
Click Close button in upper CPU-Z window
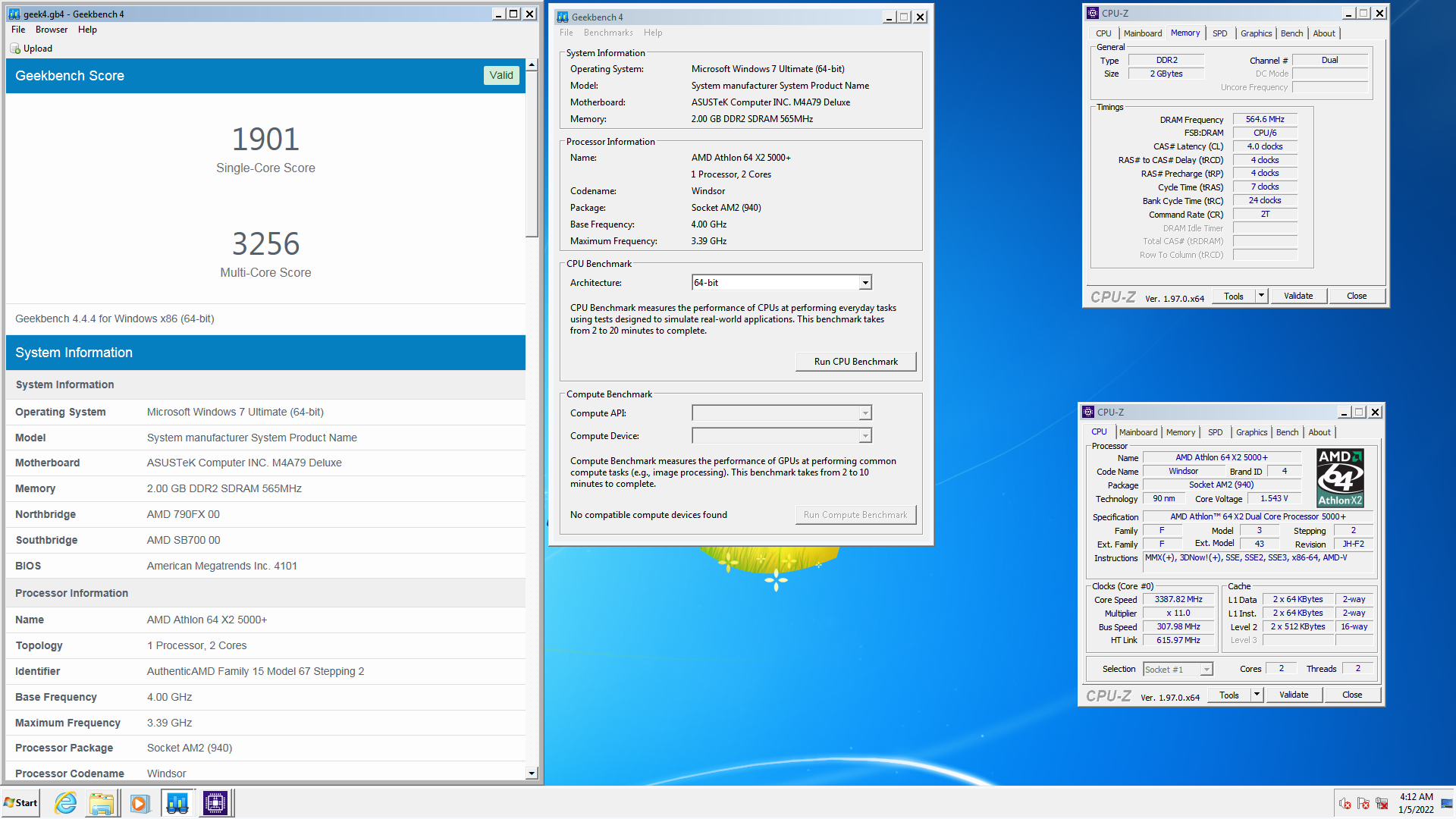click(x=1357, y=296)
